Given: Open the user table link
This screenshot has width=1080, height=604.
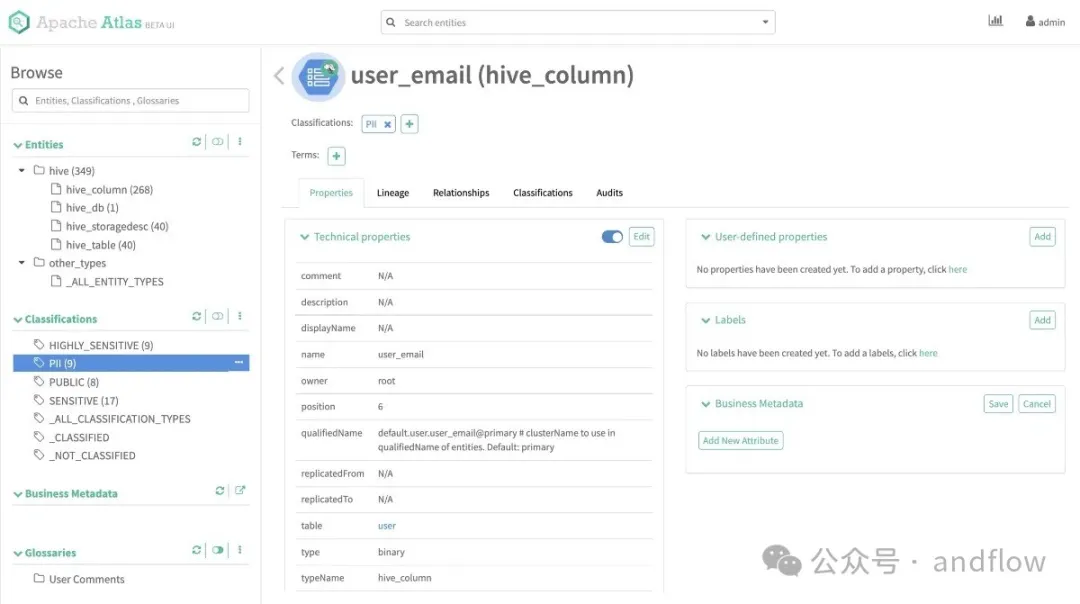Looking at the screenshot, I should pyautogui.click(x=386, y=526).
